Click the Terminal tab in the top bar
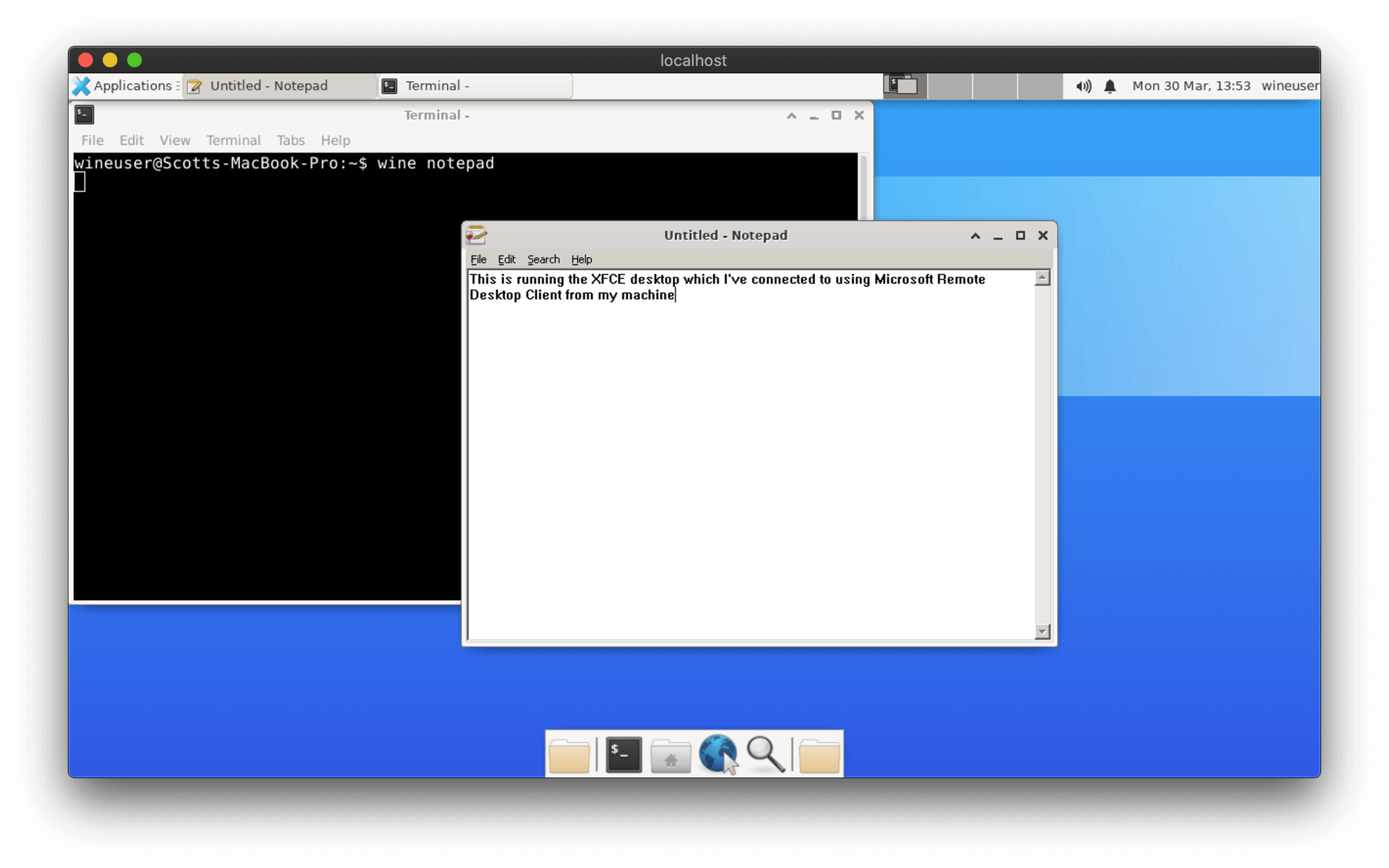The image size is (1389, 868). pos(475,85)
